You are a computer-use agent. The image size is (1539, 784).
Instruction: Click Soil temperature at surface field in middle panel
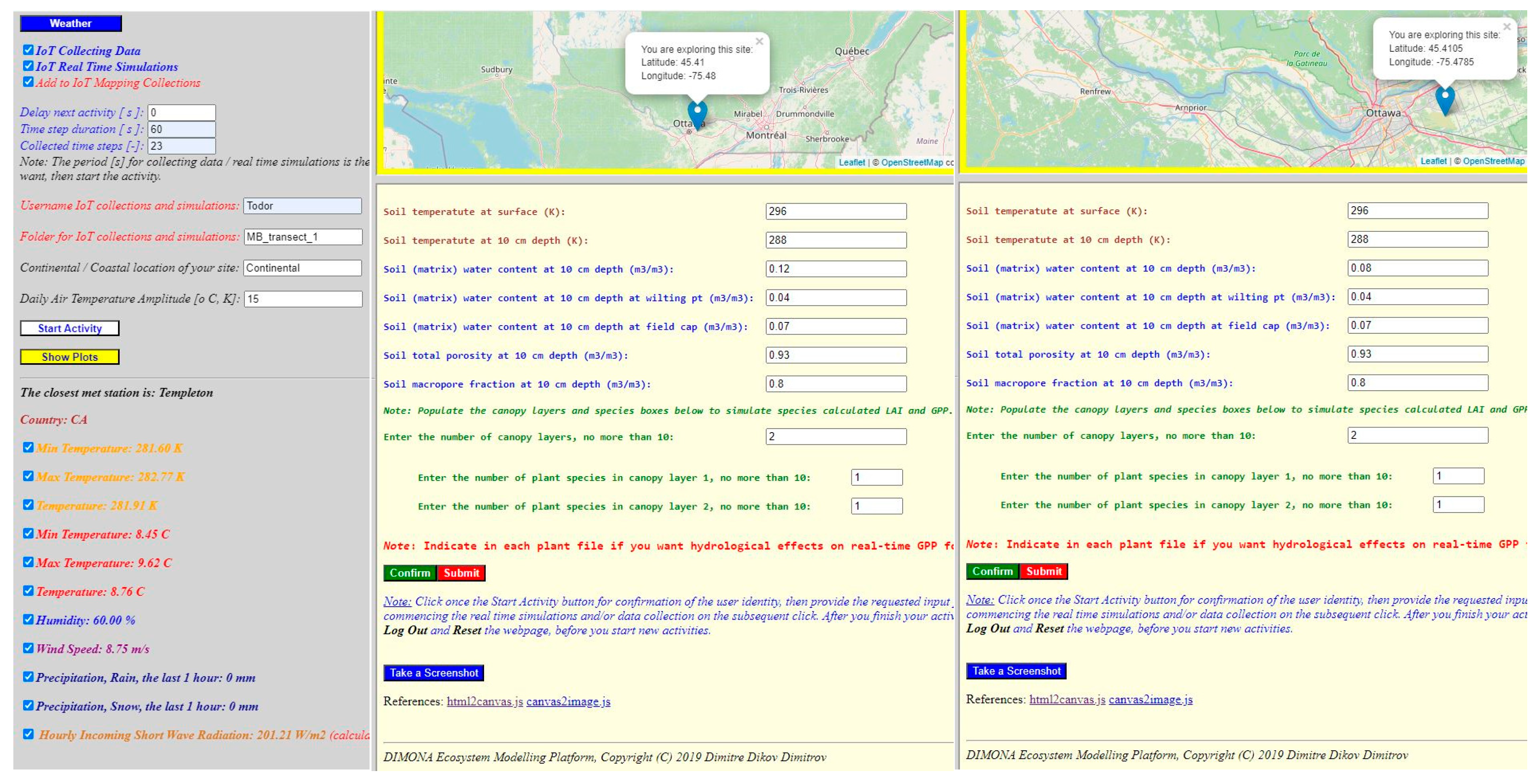[x=836, y=211]
